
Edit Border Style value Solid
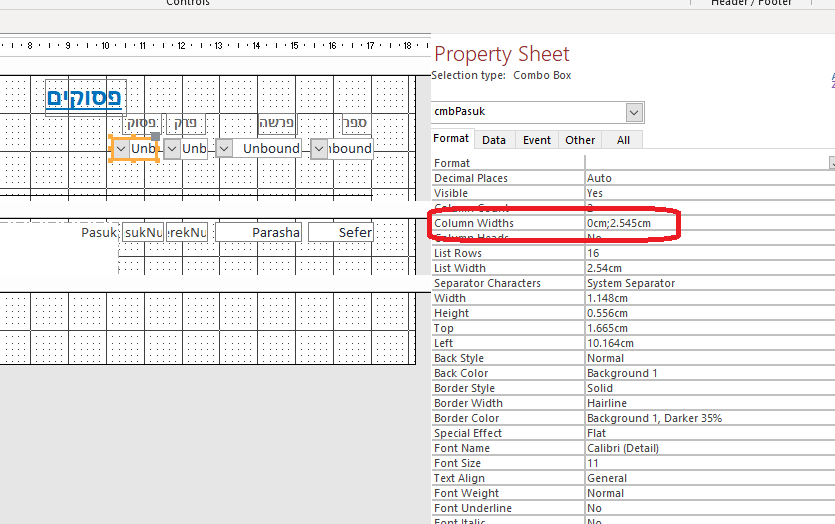click(x=710, y=388)
